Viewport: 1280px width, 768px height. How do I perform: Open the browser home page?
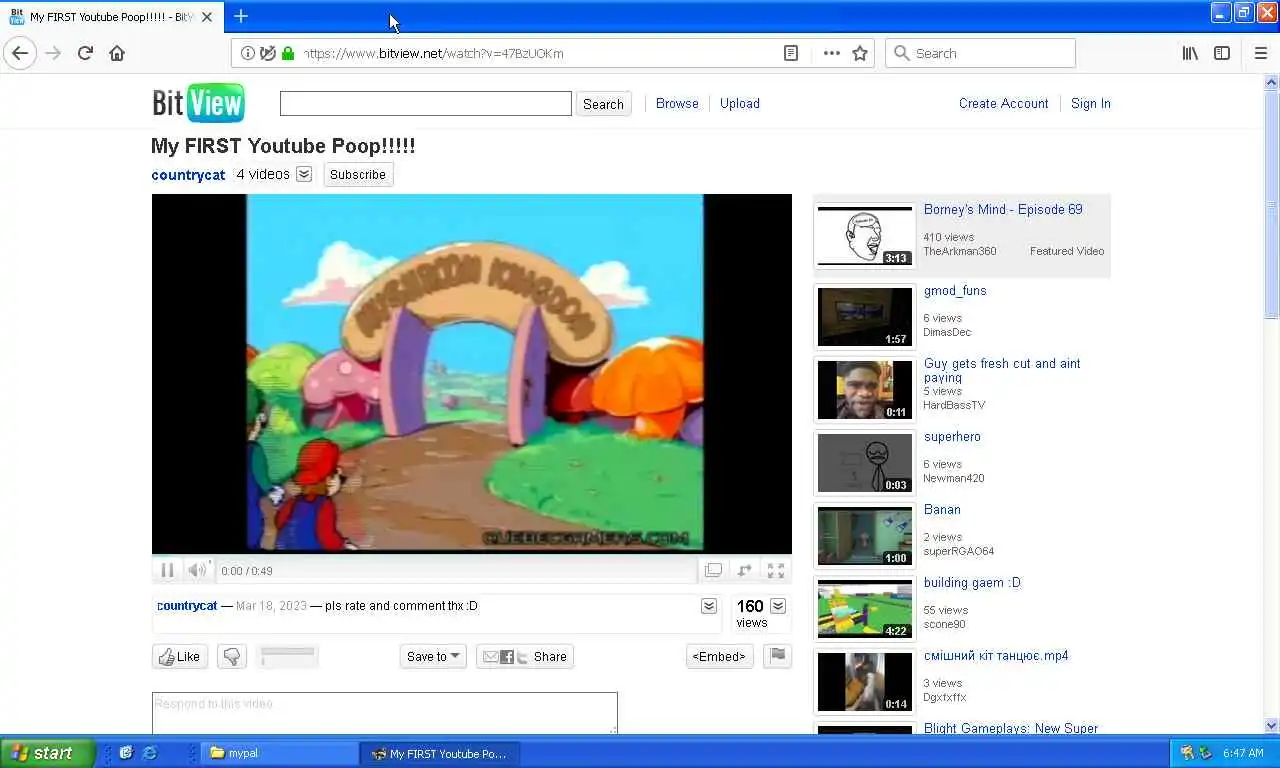point(117,53)
